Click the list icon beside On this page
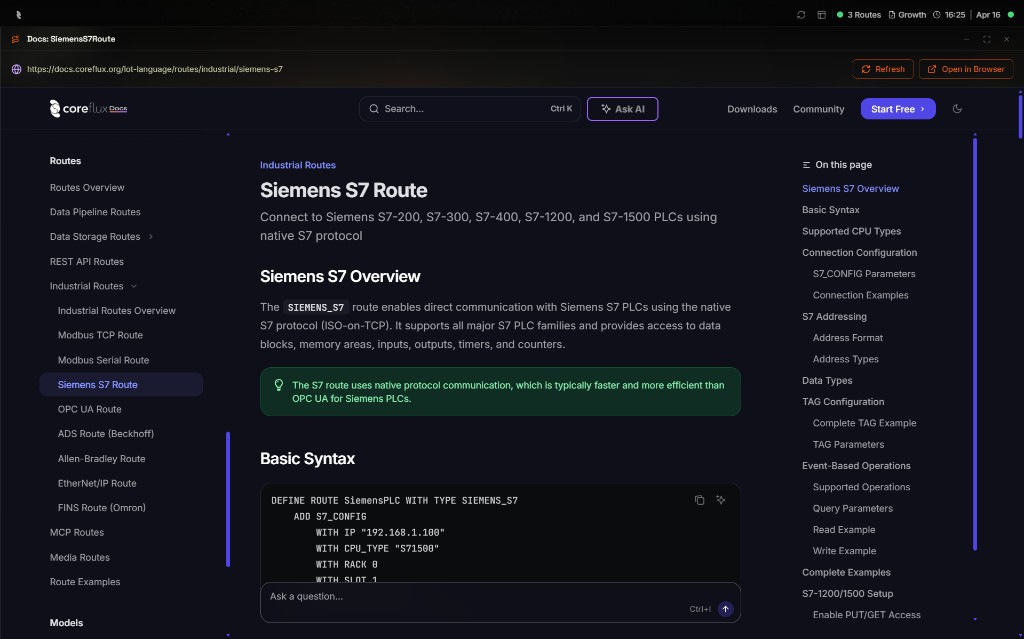Image resolution: width=1024 pixels, height=639 pixels. point(806,165)
